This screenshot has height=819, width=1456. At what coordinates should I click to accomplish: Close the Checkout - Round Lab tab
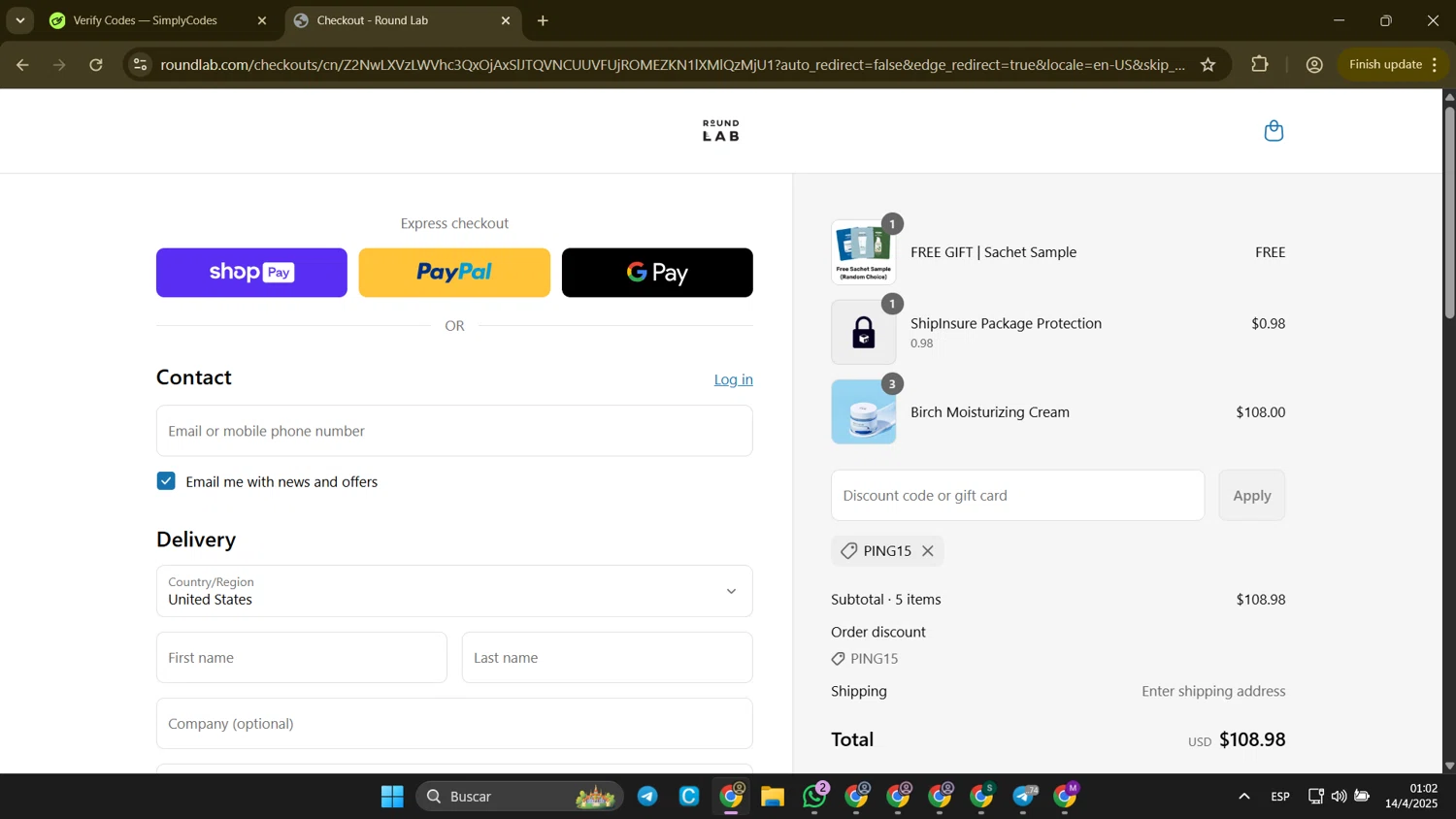[x=505, y=20]
